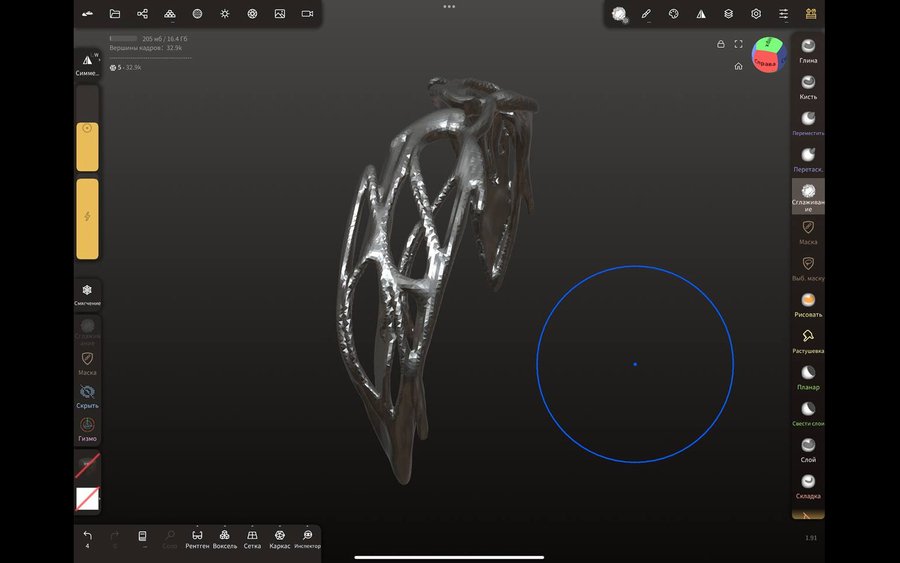
Task: Select the Глина (Clay) brush
Action: [808, 46]
